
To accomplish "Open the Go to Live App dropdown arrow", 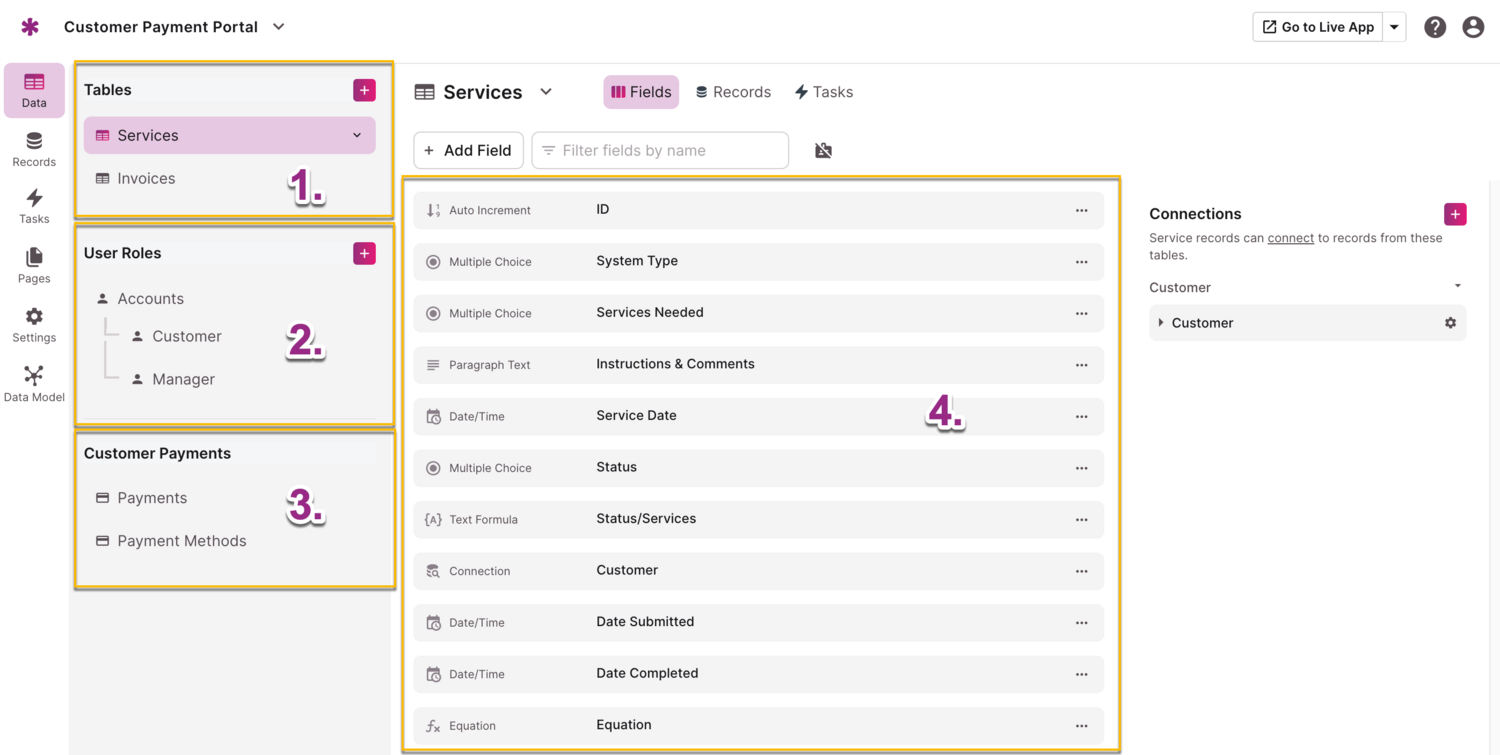I will (1394, 27).
